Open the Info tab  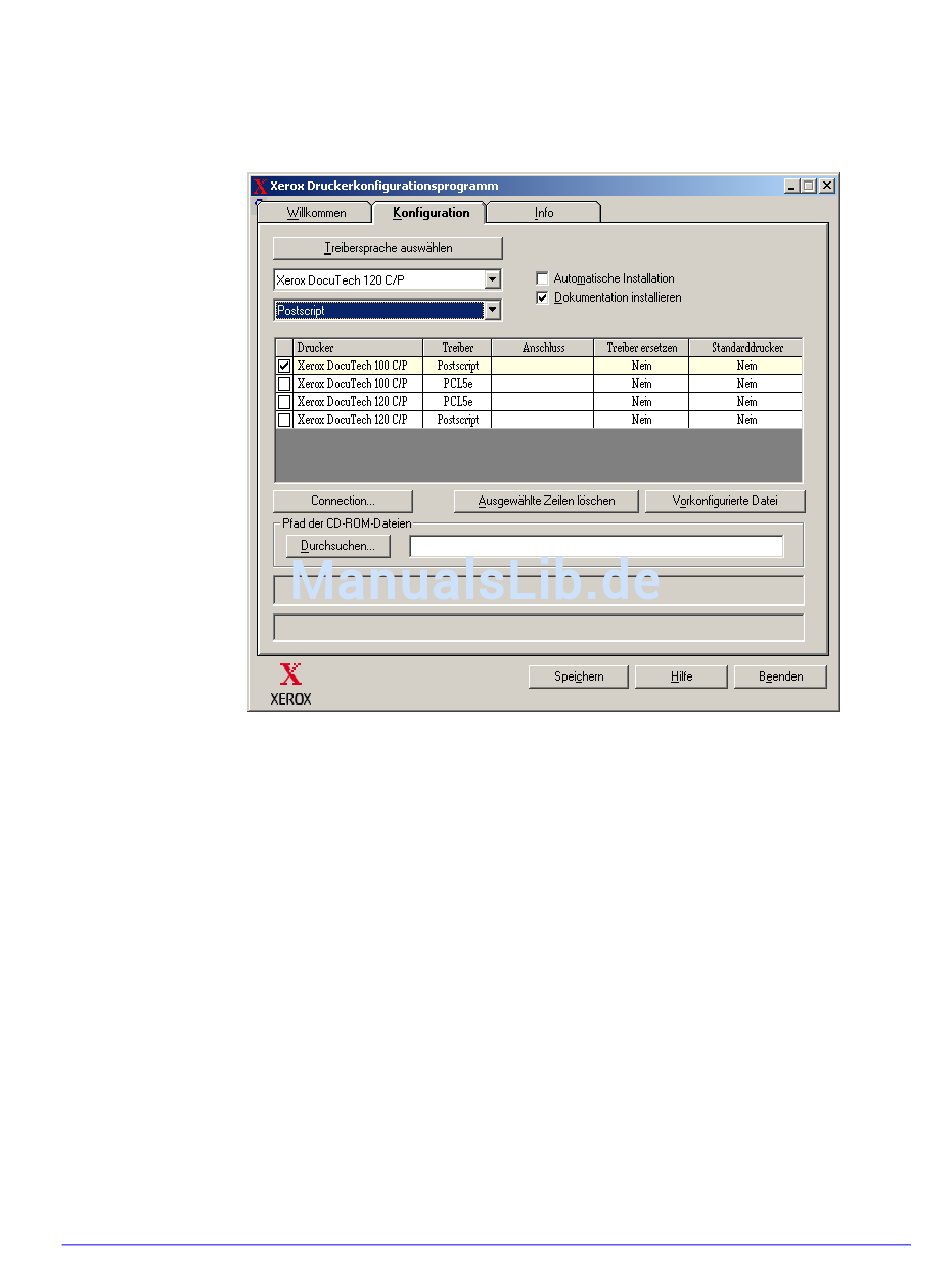[x=543, y=213]
